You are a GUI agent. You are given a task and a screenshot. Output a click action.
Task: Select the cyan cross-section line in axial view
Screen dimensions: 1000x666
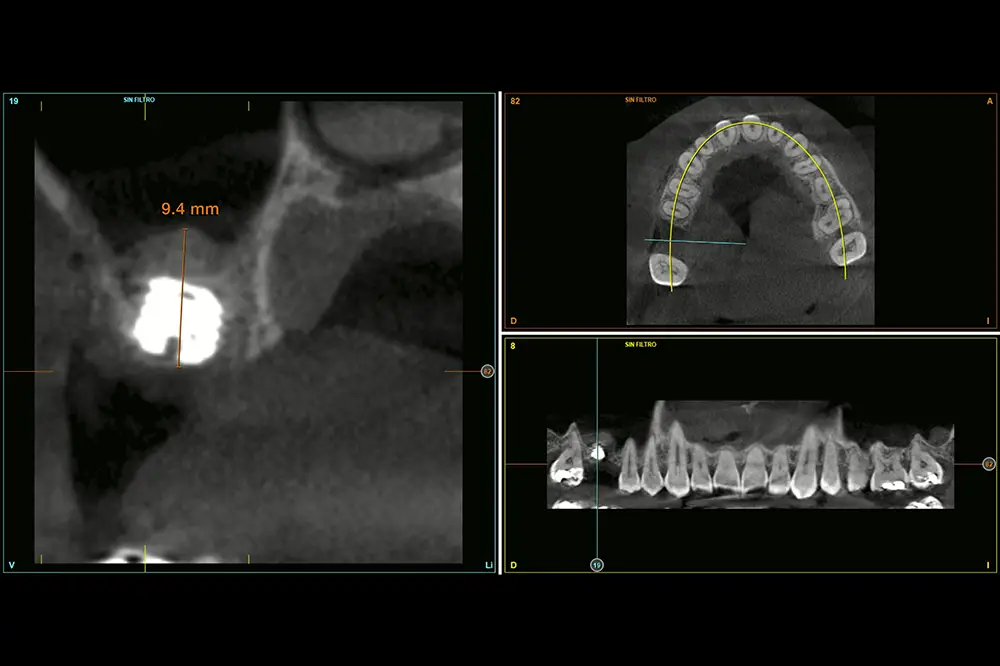(x=695, y=241)
